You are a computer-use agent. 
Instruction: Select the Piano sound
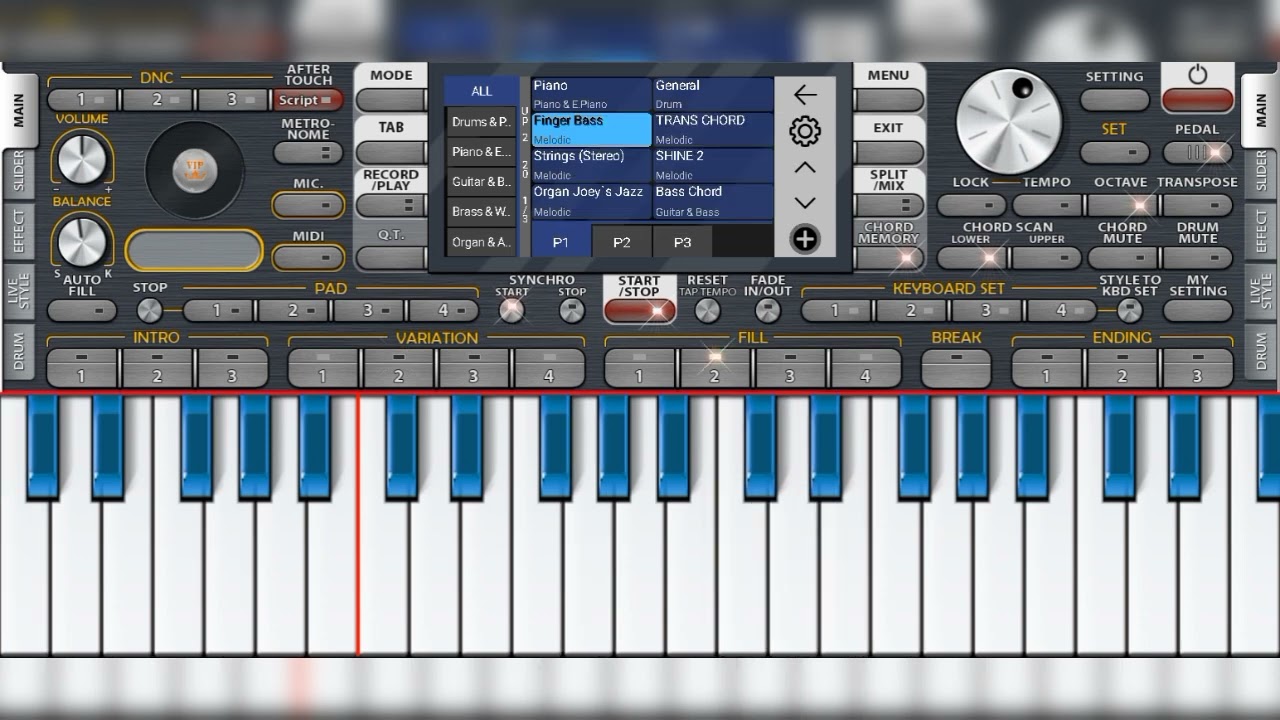591,94
